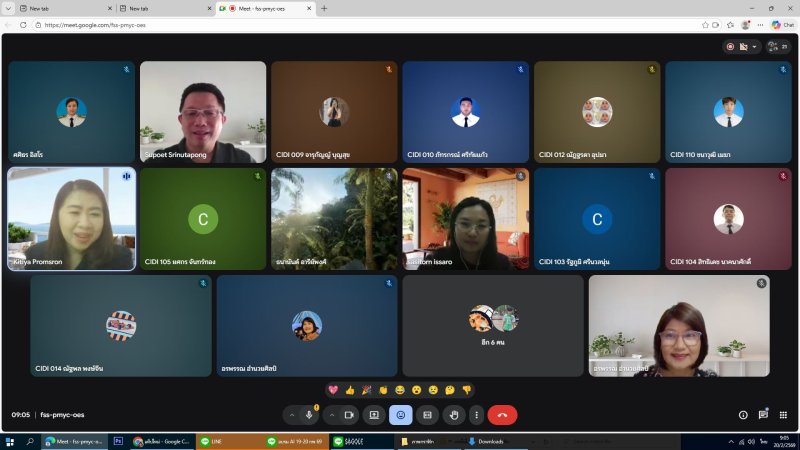Turn off the emoji reactions bar
The height and width of the screenshot is (450, 800).
(401, 414)
